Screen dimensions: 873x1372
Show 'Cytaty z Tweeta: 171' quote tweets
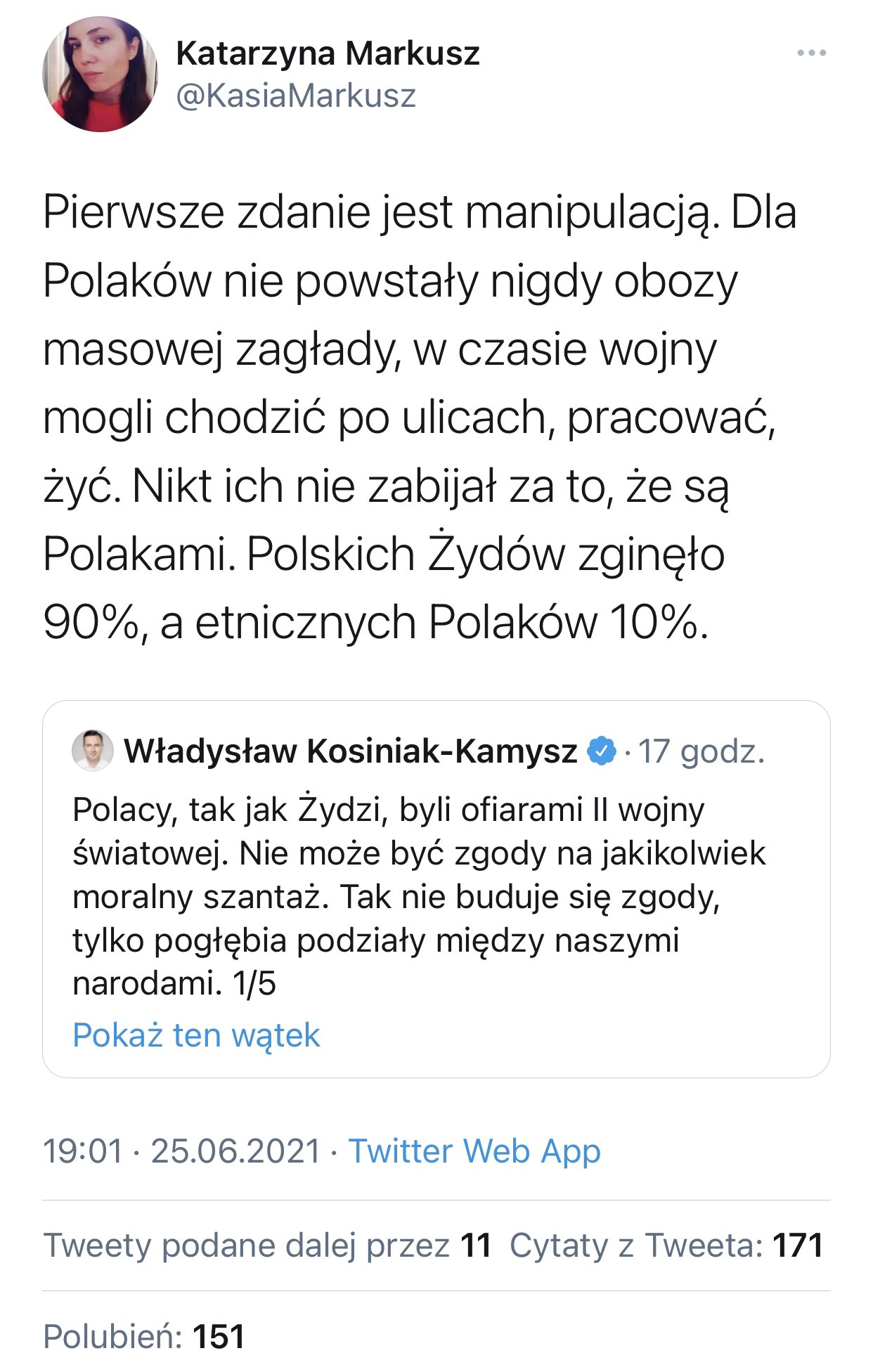(x=666, y=1245)
